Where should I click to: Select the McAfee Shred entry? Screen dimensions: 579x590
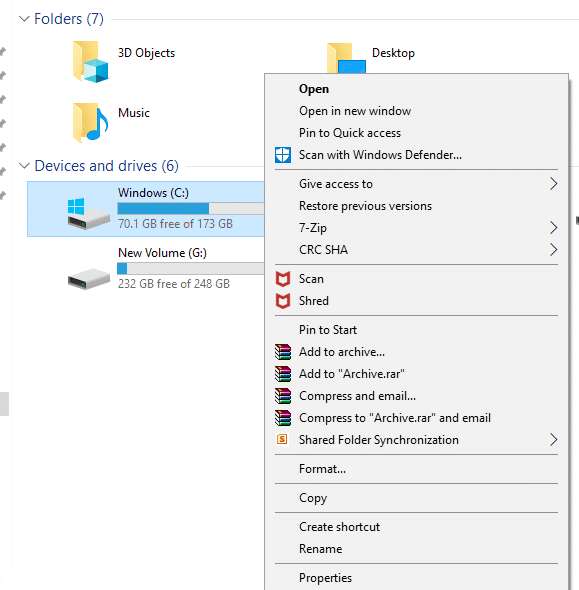click(x=416, y=301)
